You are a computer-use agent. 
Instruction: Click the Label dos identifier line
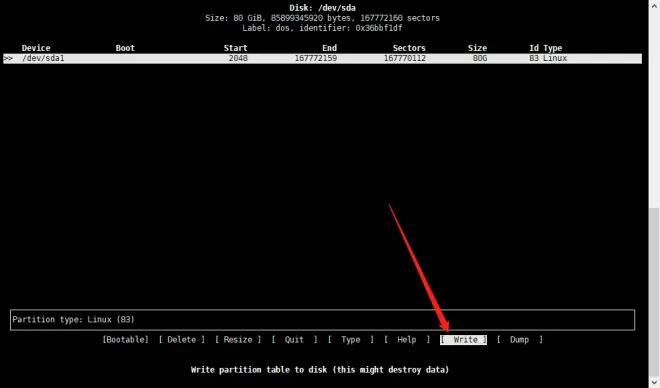pos(322,28)
